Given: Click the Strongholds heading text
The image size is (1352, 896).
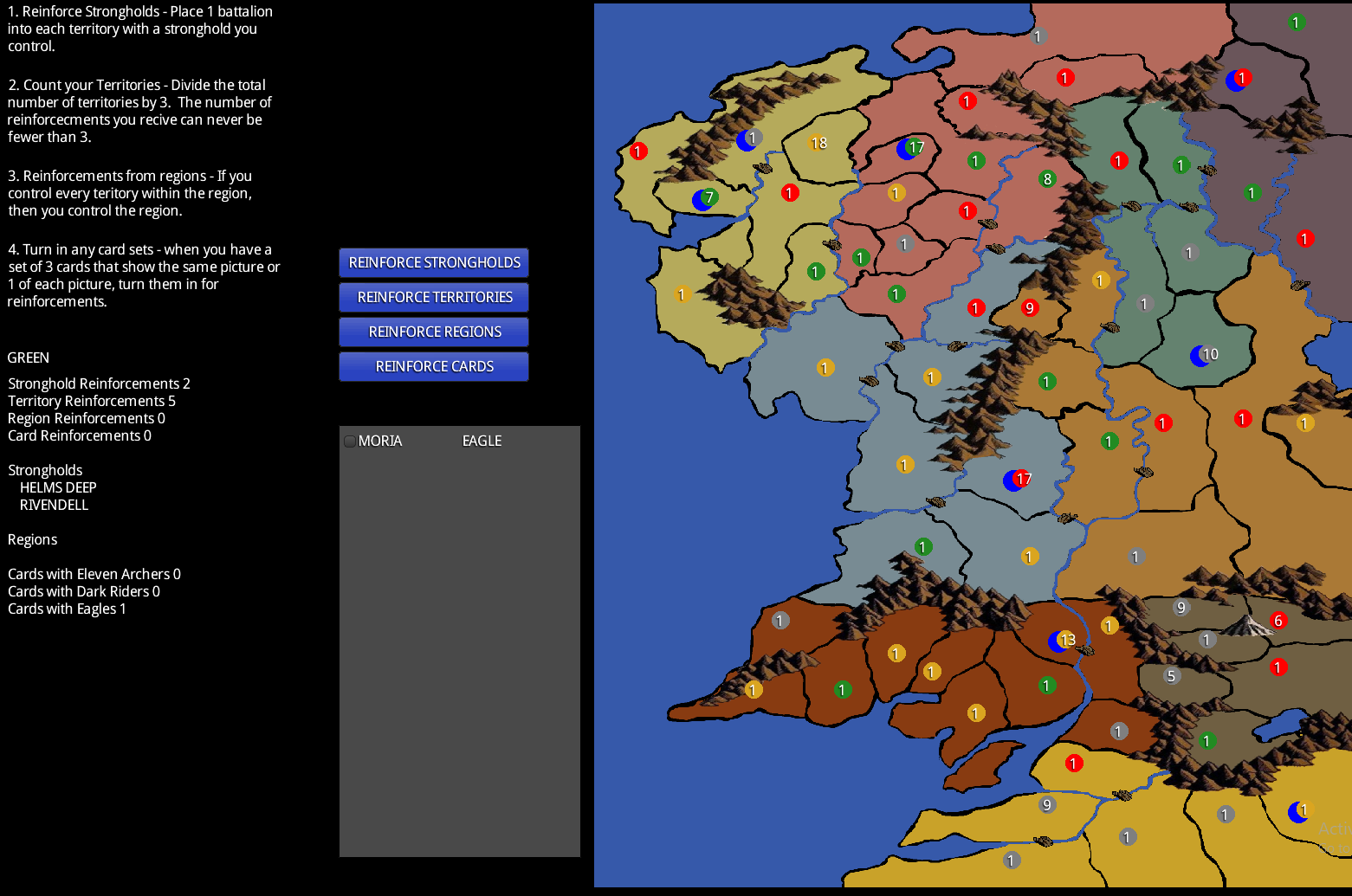Looking at the screenshot, I should click(x=45, y=470).
